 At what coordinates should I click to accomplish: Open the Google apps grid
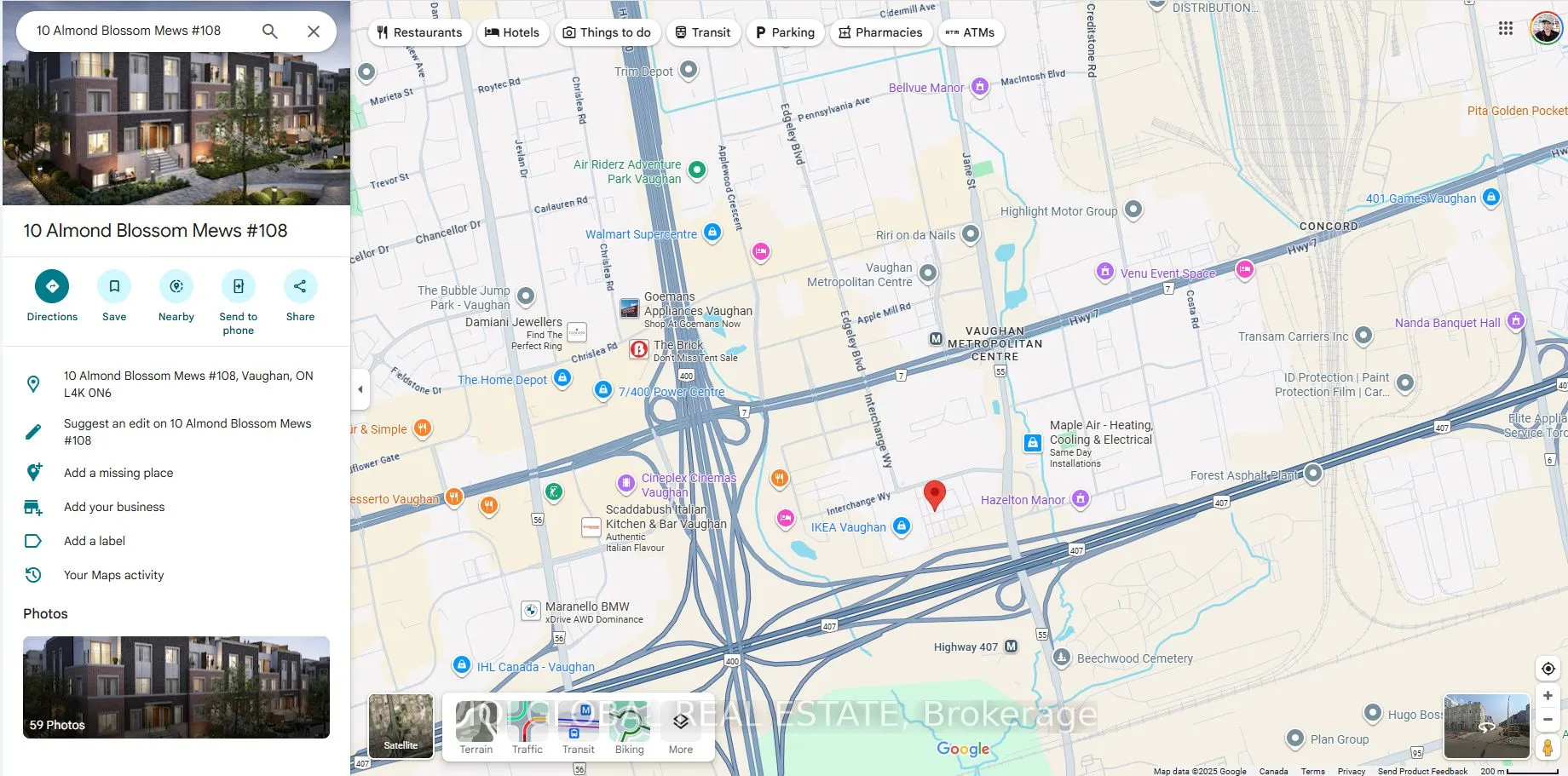pos(1506,28)
